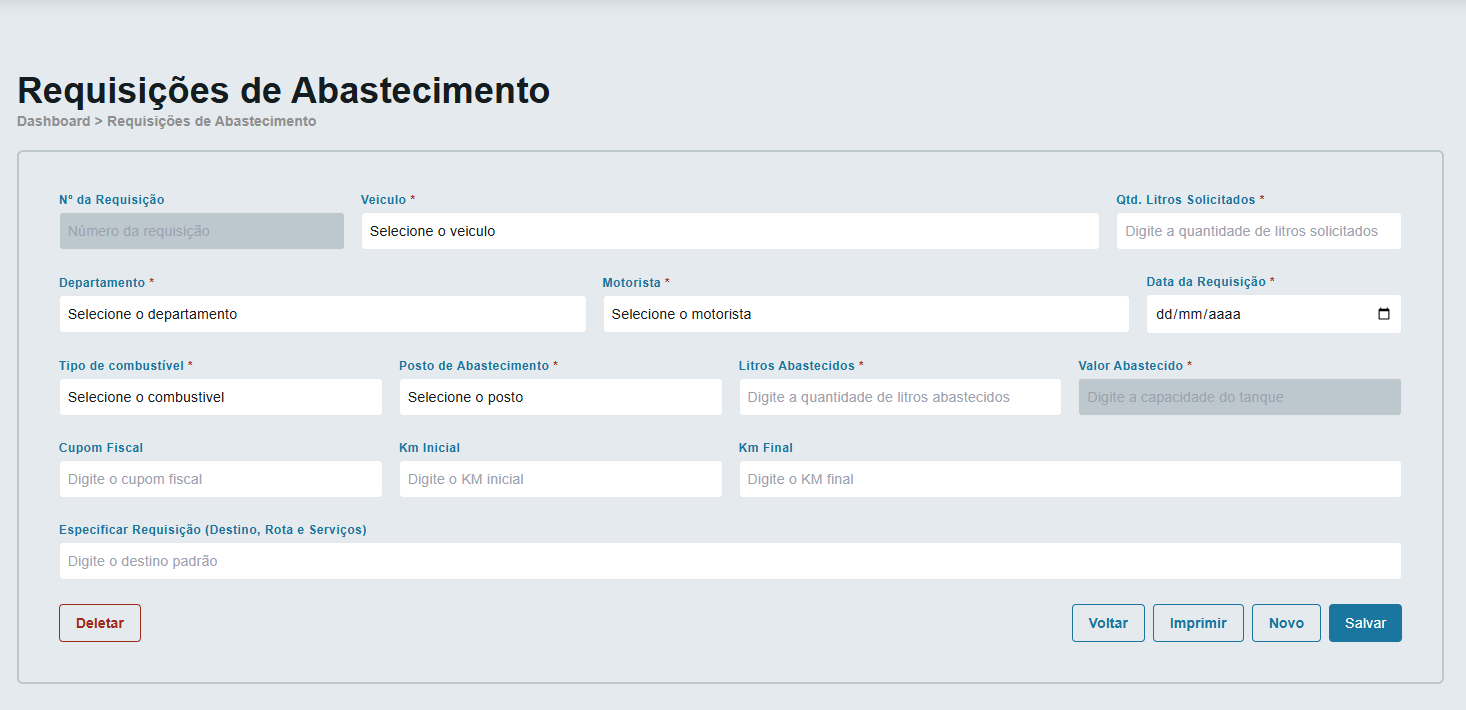
Task: Select the Km Final text field
Action: coord(1069,479)
